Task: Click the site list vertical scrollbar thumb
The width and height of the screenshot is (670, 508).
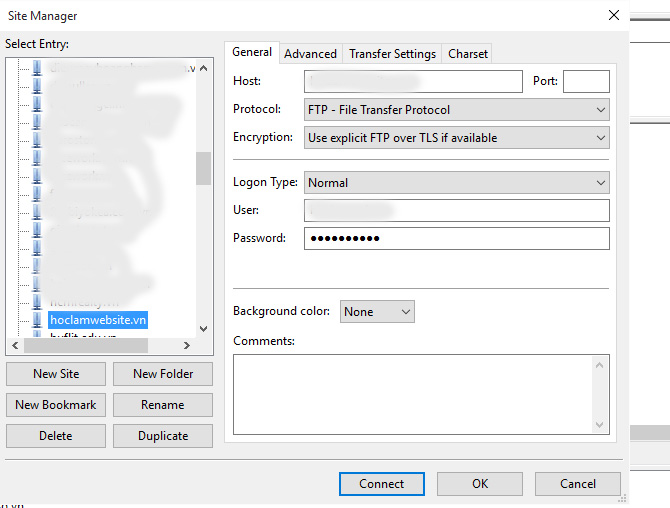Action: coord(204,168)
